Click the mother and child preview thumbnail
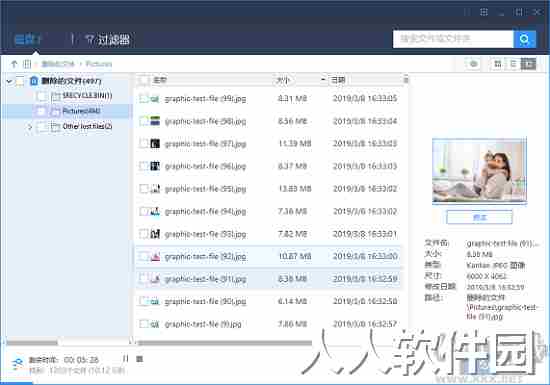Viewport: 550px width, 385px height. (479, 171)
